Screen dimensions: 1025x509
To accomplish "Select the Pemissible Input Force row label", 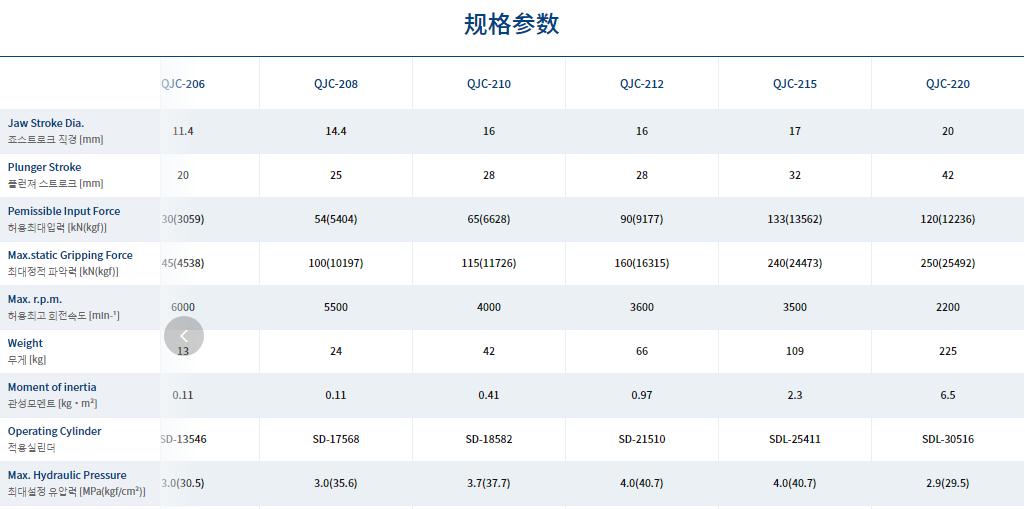I will [x=64, y=211].
